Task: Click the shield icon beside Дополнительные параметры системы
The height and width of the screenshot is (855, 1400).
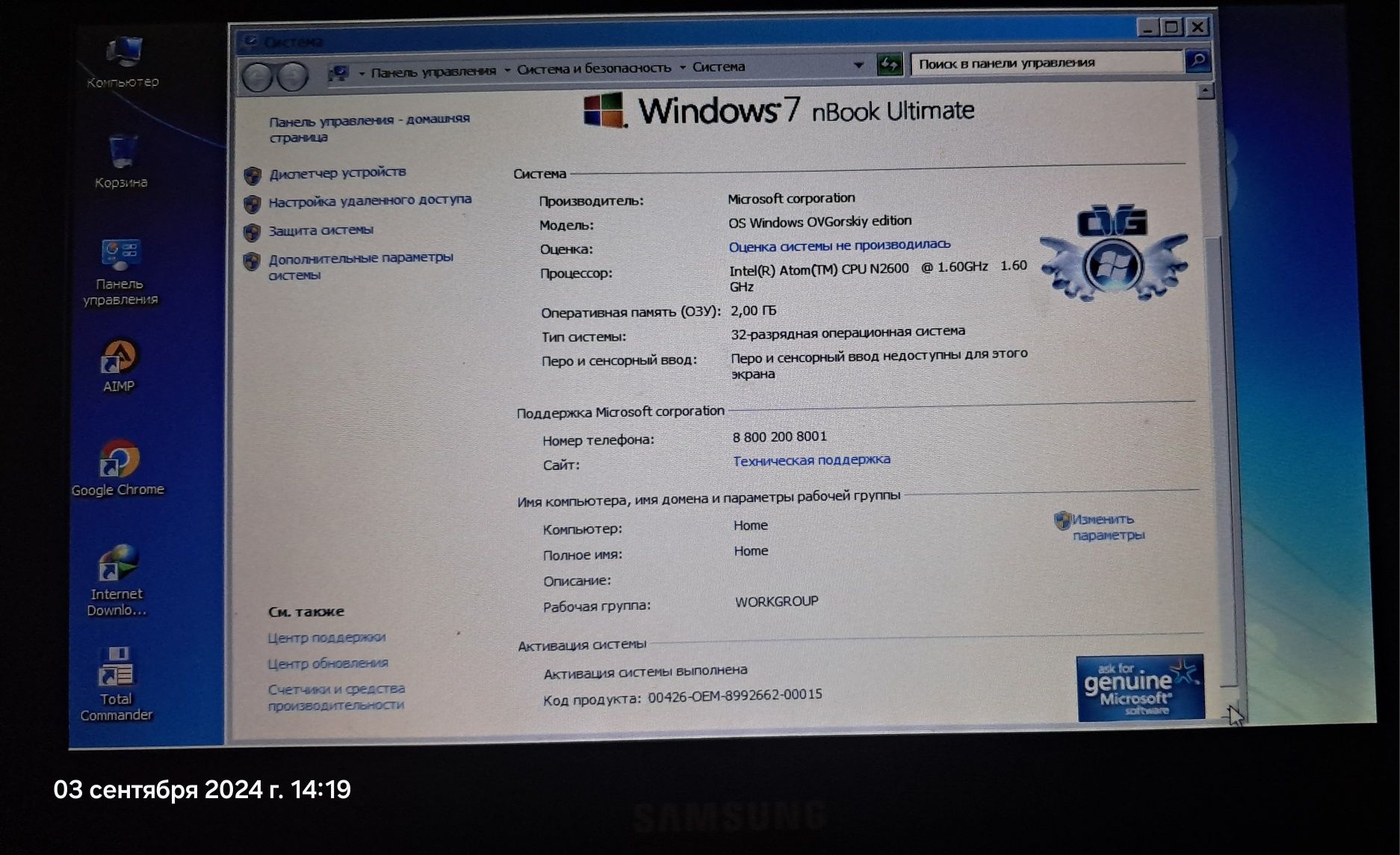Action: (252, 262)
